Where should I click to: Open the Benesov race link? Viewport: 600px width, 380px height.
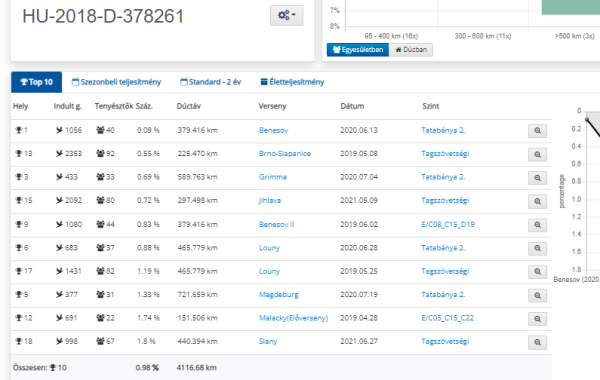(x=274, y=130)
